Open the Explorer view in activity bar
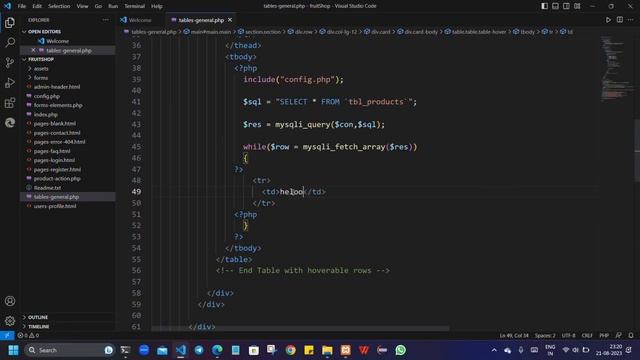 pyautogui.click(x=10, y=22)
